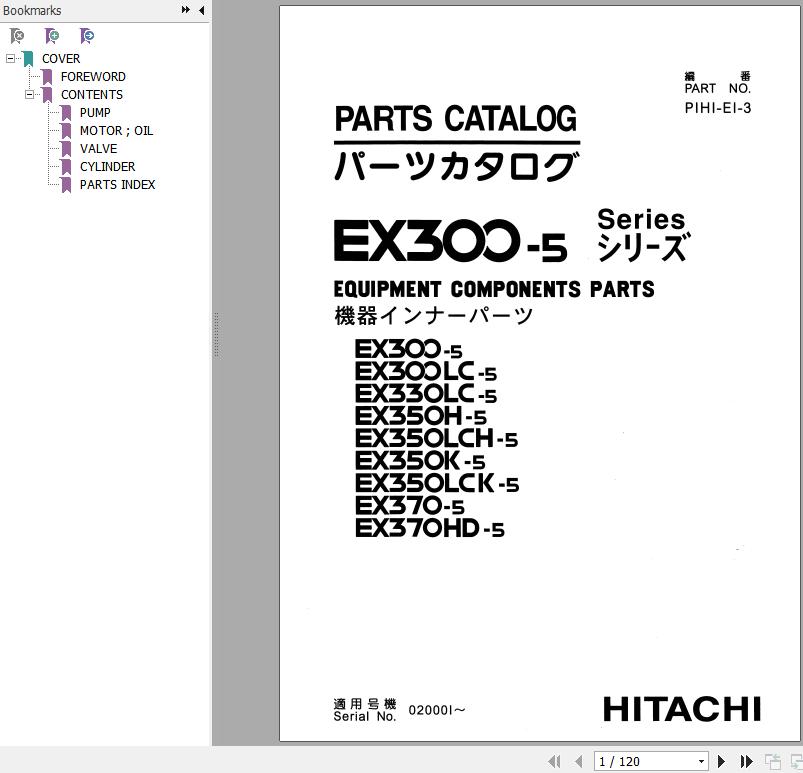The height and width of the screenshot is (773, 803).
Task: Click the Serial No. label on page
Action: 365,716
